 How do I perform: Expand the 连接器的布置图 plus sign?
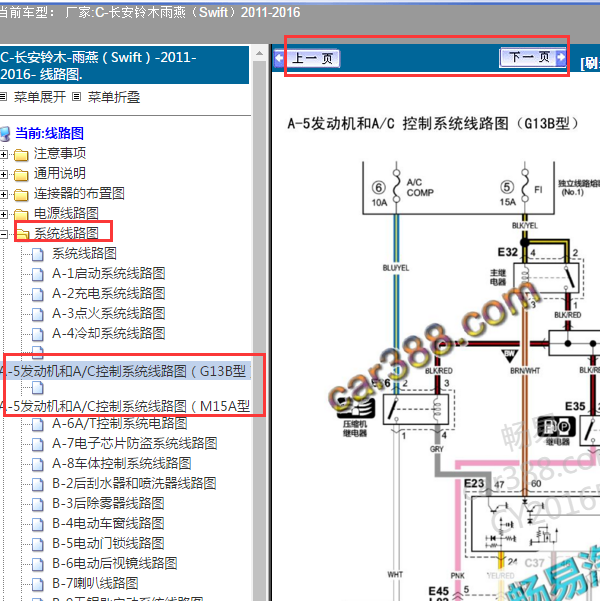(3, 194)
